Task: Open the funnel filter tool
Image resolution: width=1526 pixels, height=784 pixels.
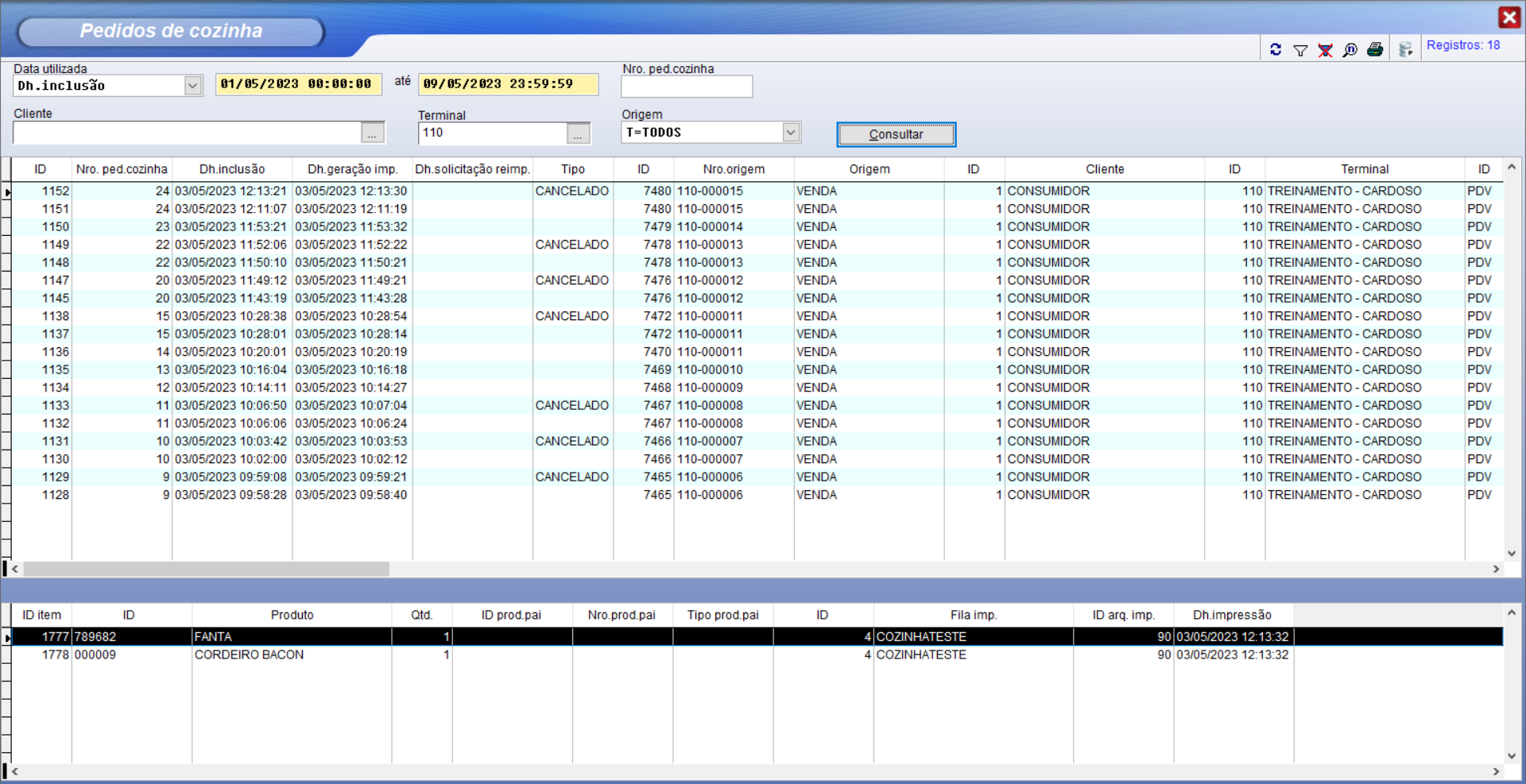Action: 1300,50
